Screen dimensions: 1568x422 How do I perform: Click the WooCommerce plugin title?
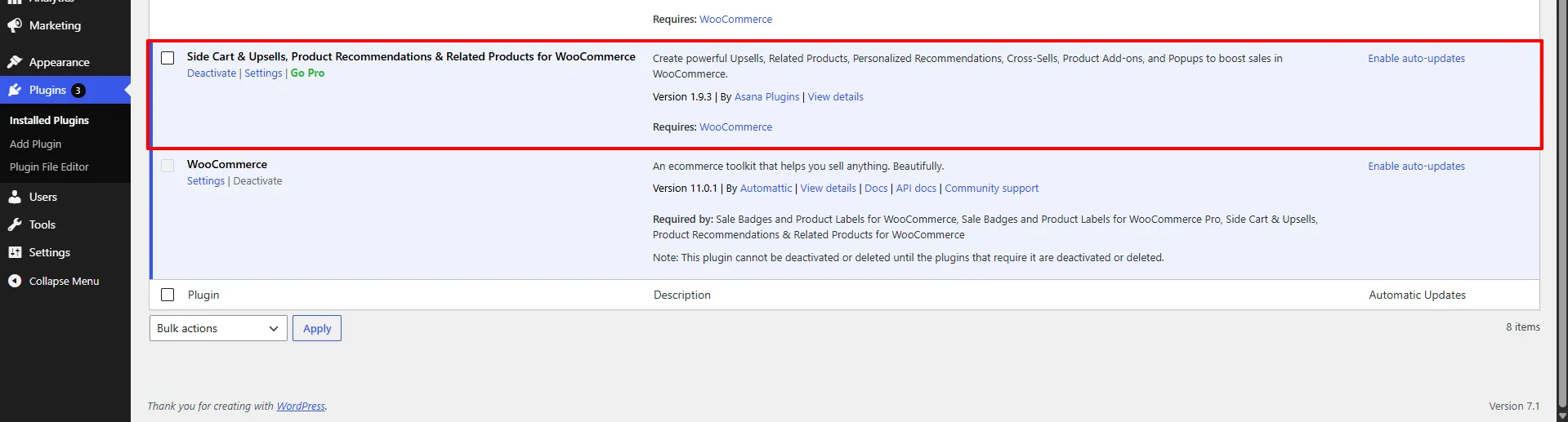227,165
